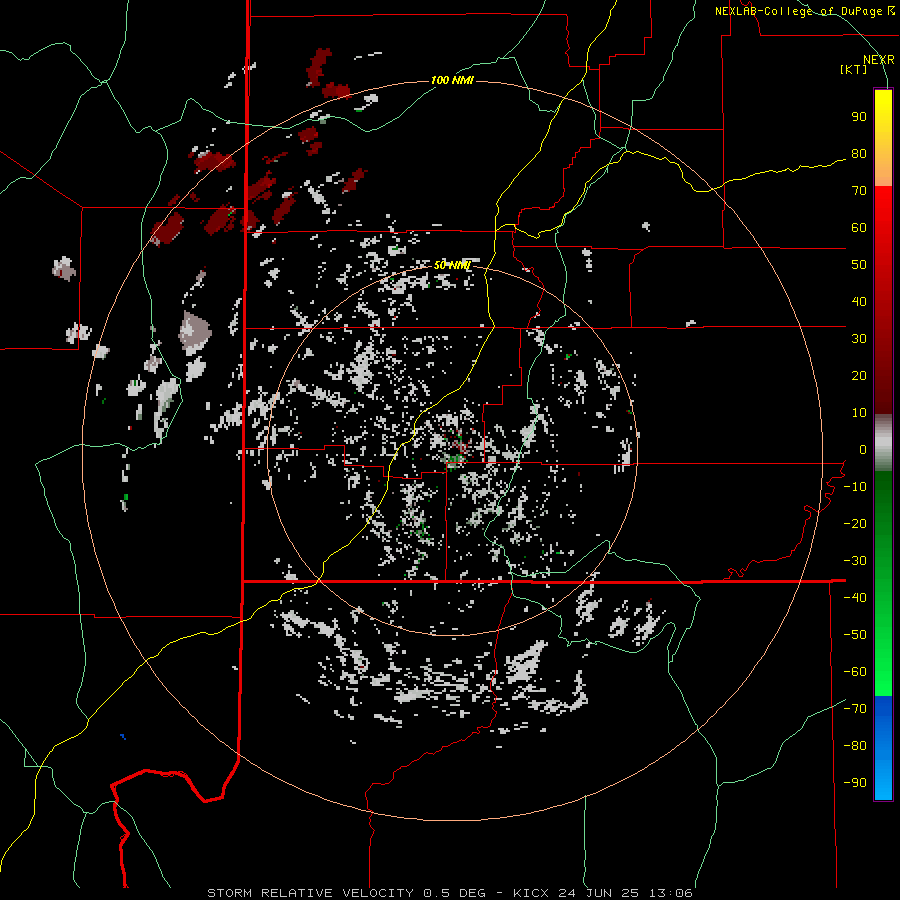The image size is (900, 900).
Task: Click the -30 value on velocity scale
Action: (x=855, y=561)
